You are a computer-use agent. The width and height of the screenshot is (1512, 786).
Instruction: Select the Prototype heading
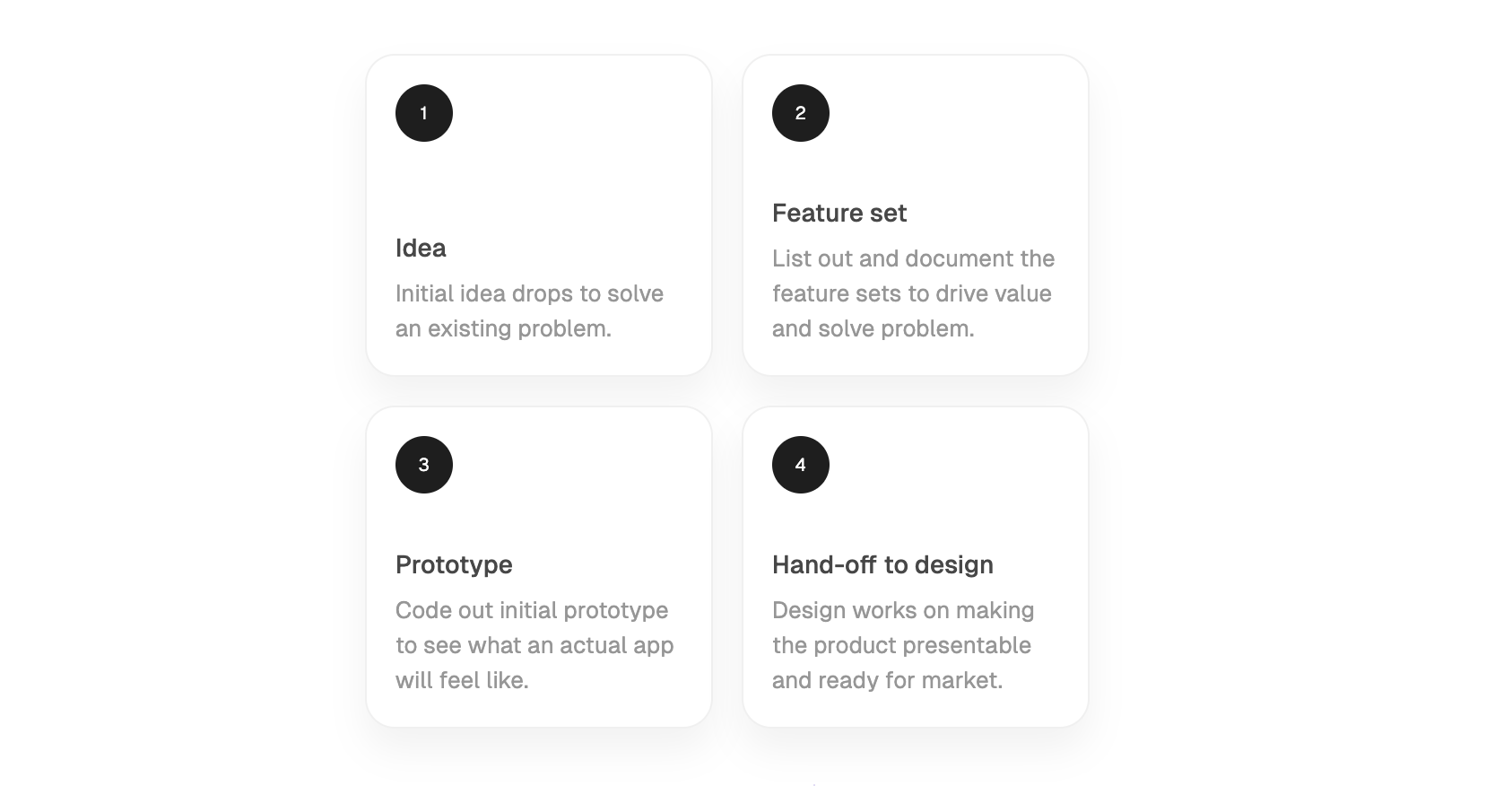[x=454, y=564]
